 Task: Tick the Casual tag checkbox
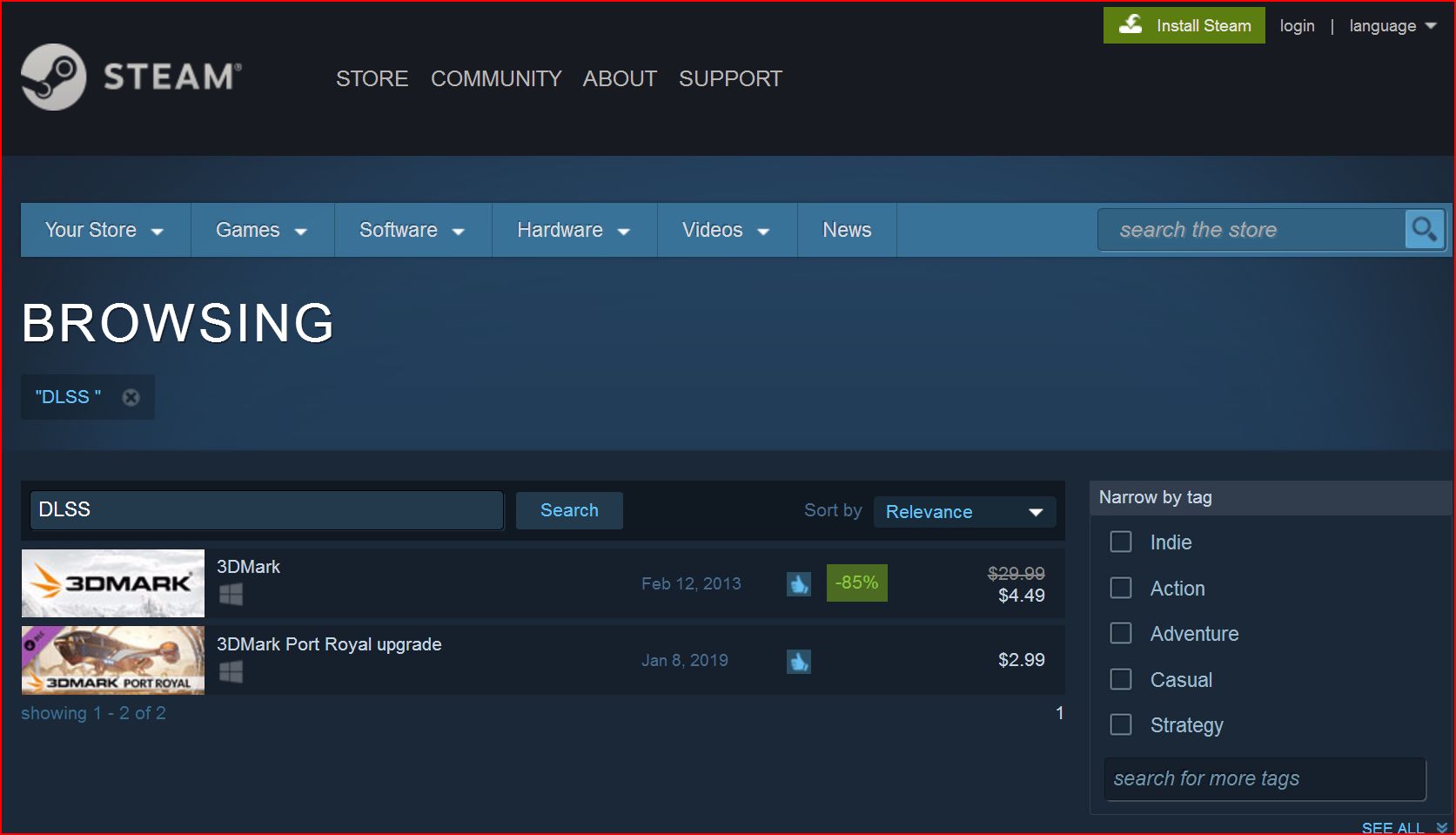(1121, 679)
